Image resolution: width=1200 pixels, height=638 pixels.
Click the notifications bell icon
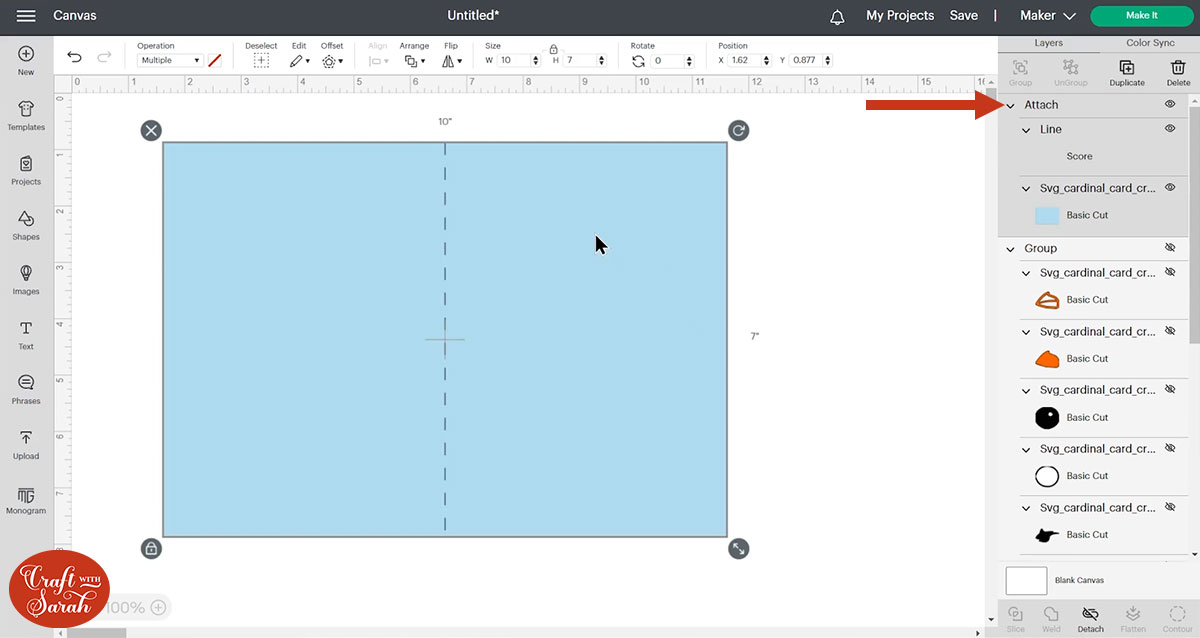[837, 16]
